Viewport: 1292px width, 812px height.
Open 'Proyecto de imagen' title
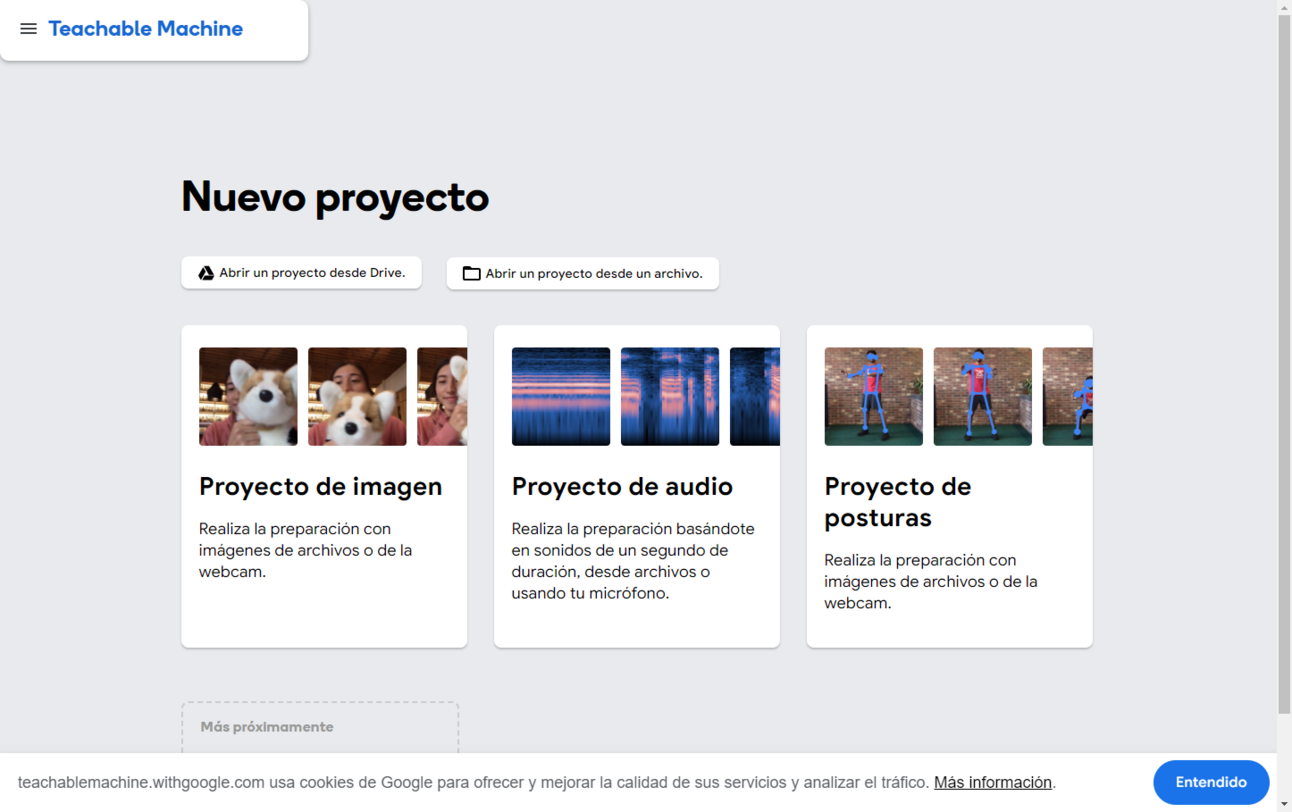(320, 487)
